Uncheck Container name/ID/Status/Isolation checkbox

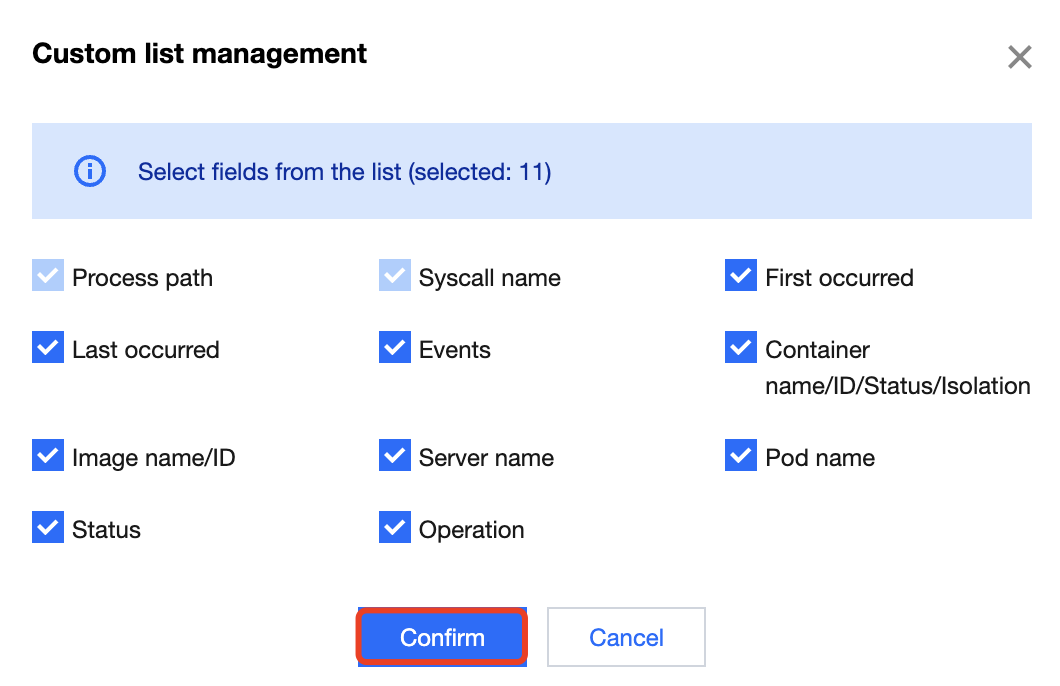point(741,349)
